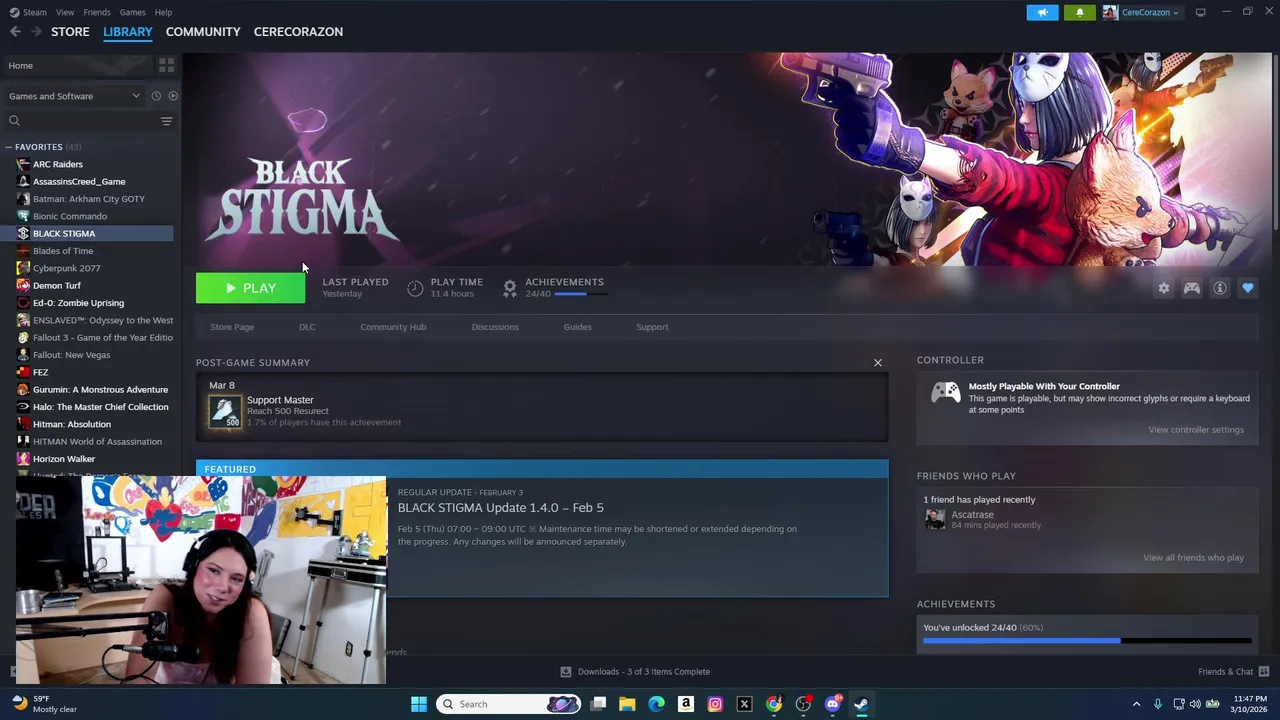Click the library search field

[x=80, y=121]
